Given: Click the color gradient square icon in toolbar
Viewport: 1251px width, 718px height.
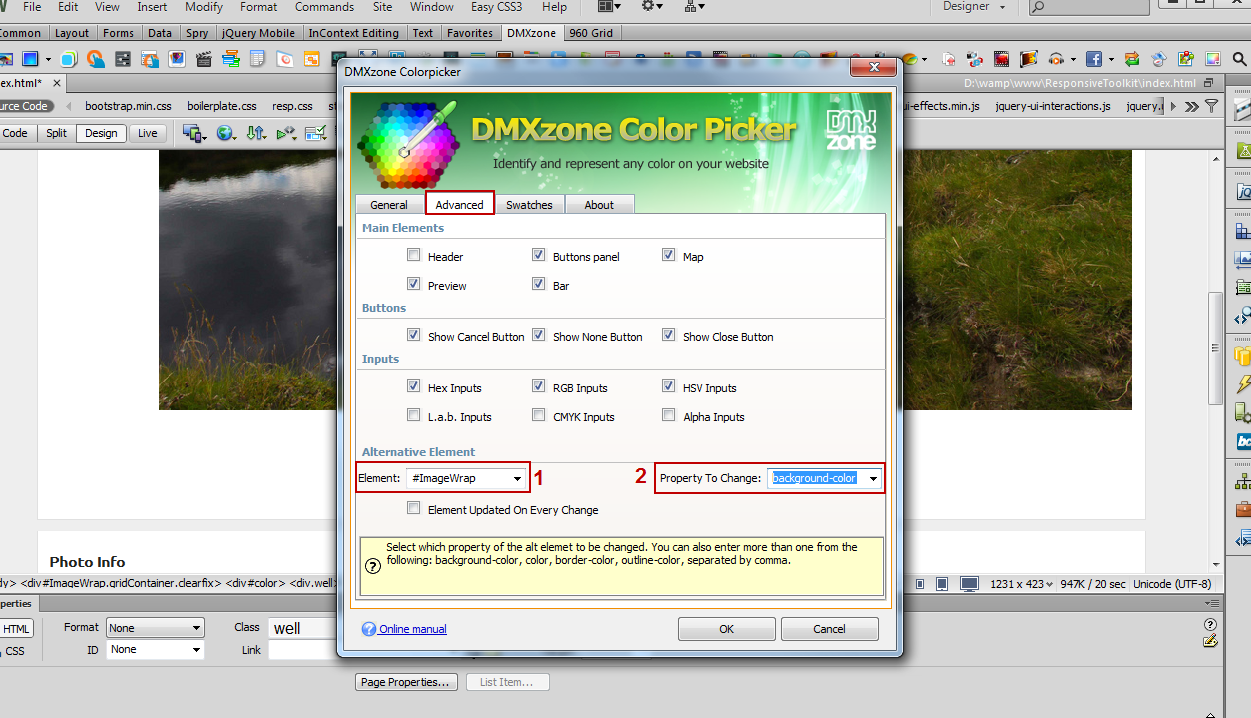Looking at the screenshot, I should tap(1213, 59).
